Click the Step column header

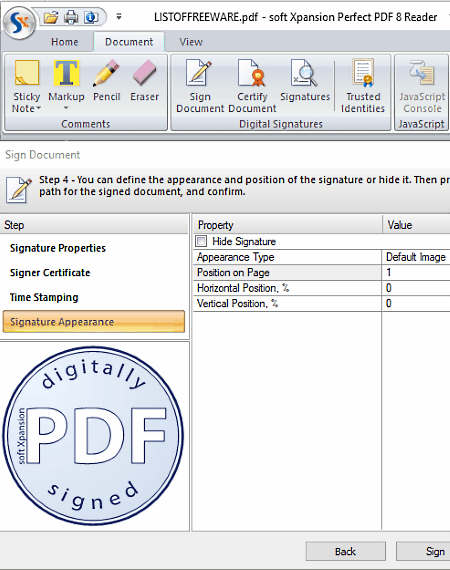94,225
